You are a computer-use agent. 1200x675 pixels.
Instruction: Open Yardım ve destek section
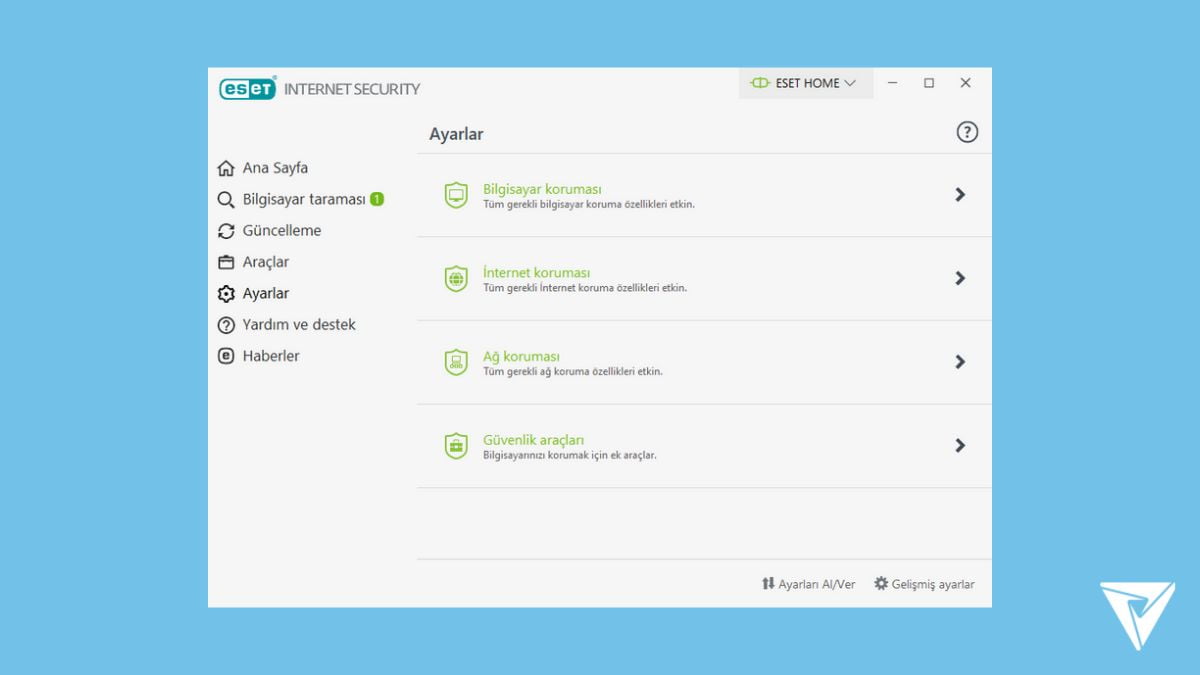pos(298,325)
